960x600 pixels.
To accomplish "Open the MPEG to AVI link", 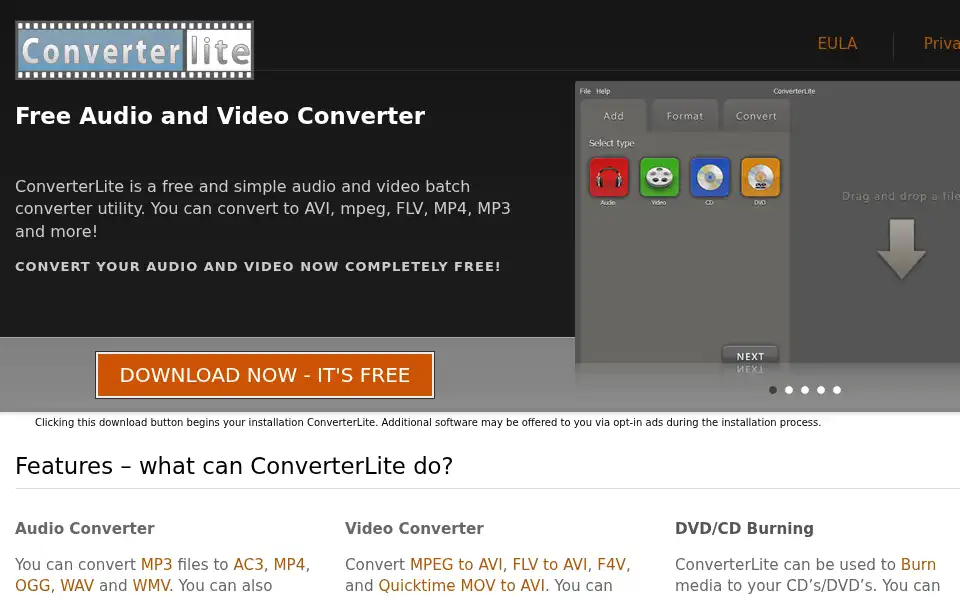I will (456, 564).
